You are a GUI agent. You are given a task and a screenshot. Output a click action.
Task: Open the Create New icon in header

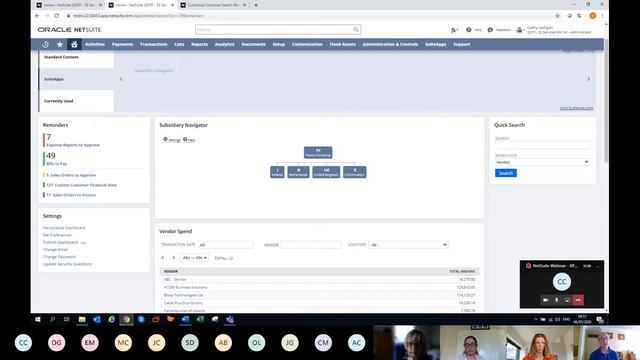pos(454,30)
